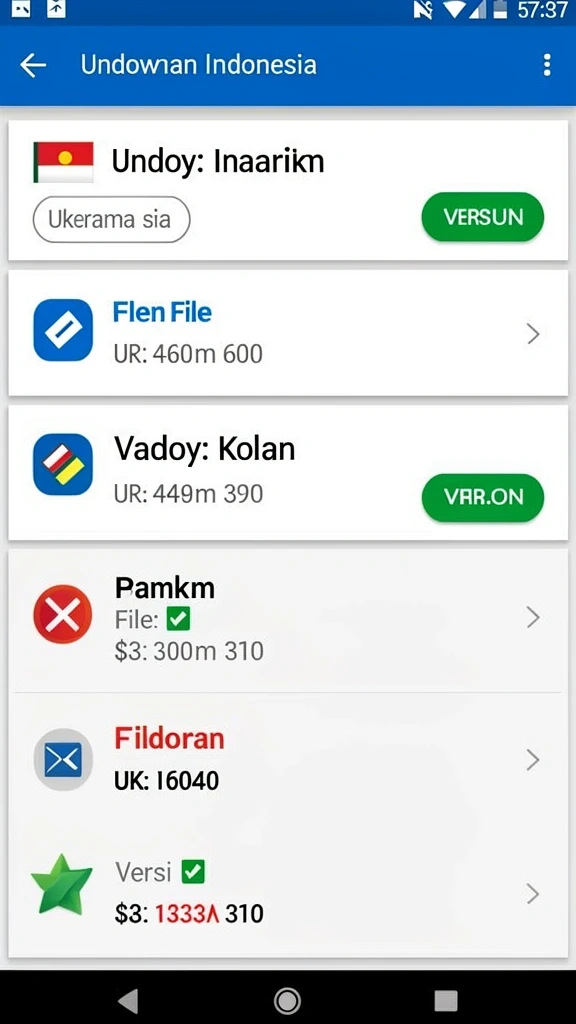The image size is (576, 1024).
Task: Open the red Fildoran title link
Action: (x=169, y=739)
